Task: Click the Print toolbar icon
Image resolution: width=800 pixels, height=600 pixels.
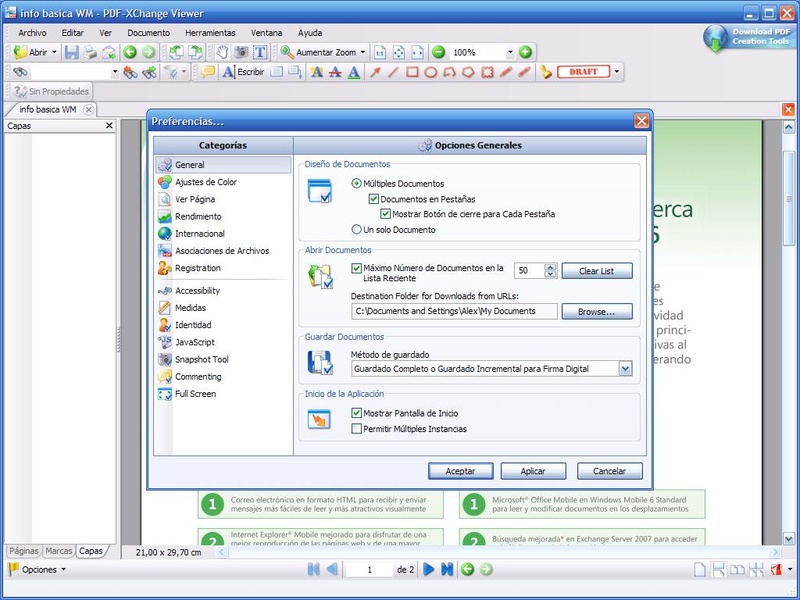Action: [x=90, y=52]
